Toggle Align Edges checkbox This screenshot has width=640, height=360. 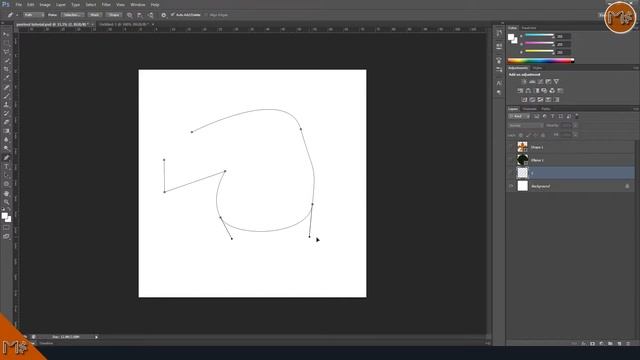pyautogui.click(x=206, y=15)
